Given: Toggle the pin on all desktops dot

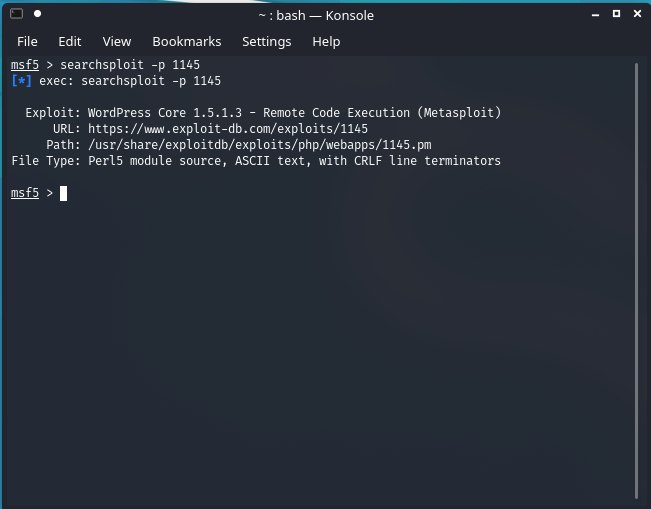Looking at the screenshot, I should pos(37,16).
